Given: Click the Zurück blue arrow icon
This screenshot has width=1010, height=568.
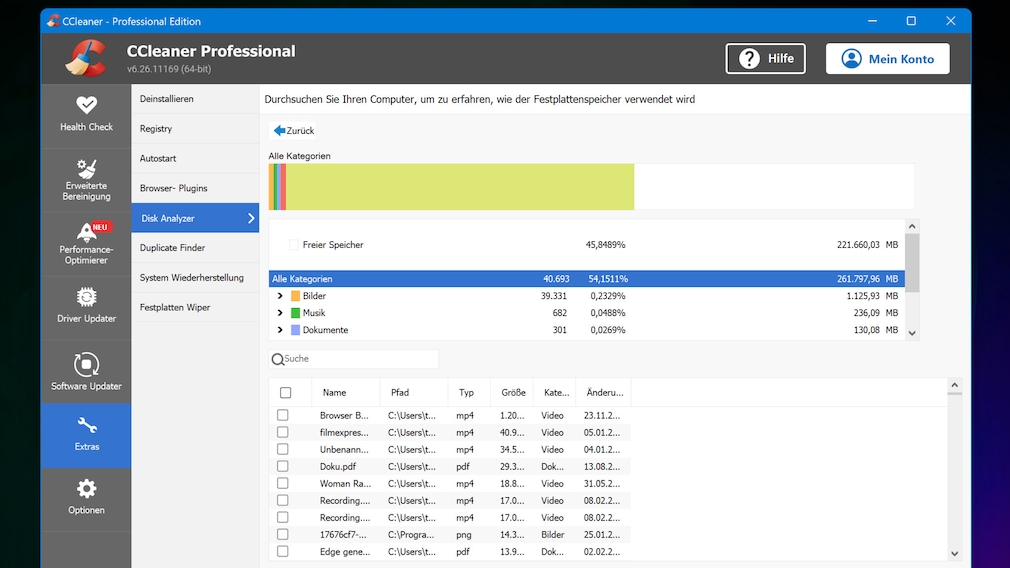Looking at the screenshot, I should [279, 131].
